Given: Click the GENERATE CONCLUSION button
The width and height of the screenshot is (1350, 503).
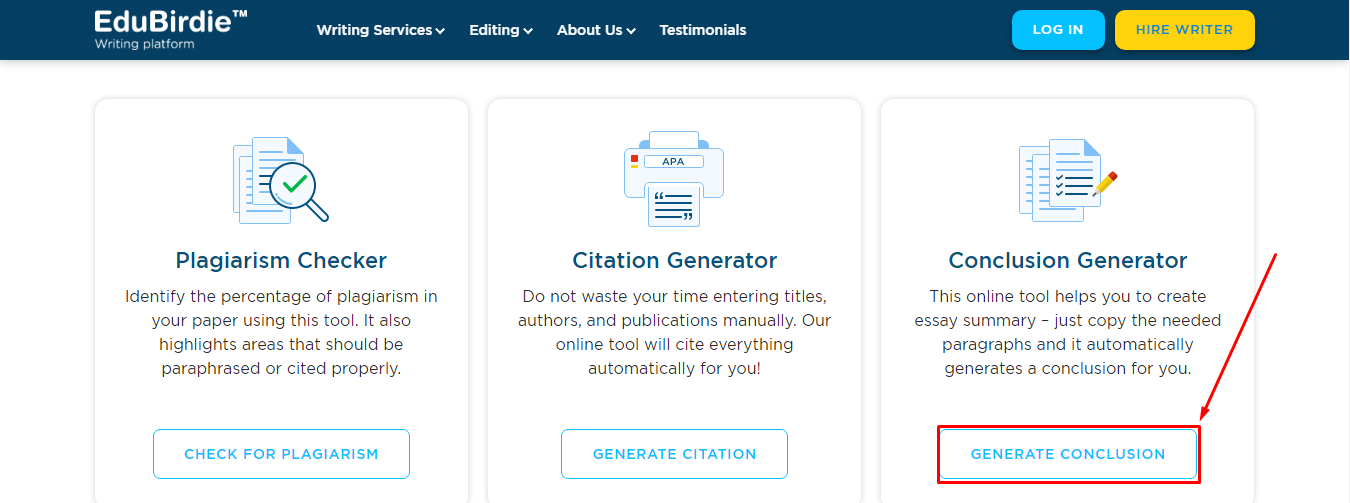Looking at the screenshot, I should pos(1068,454).
